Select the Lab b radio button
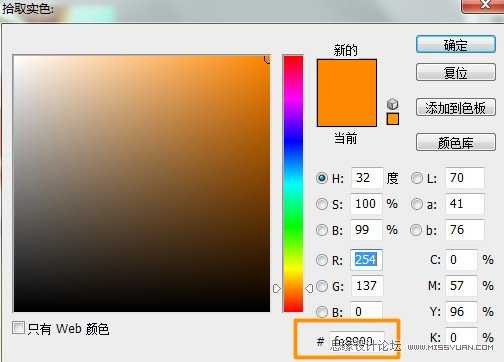 pos(416,230)
